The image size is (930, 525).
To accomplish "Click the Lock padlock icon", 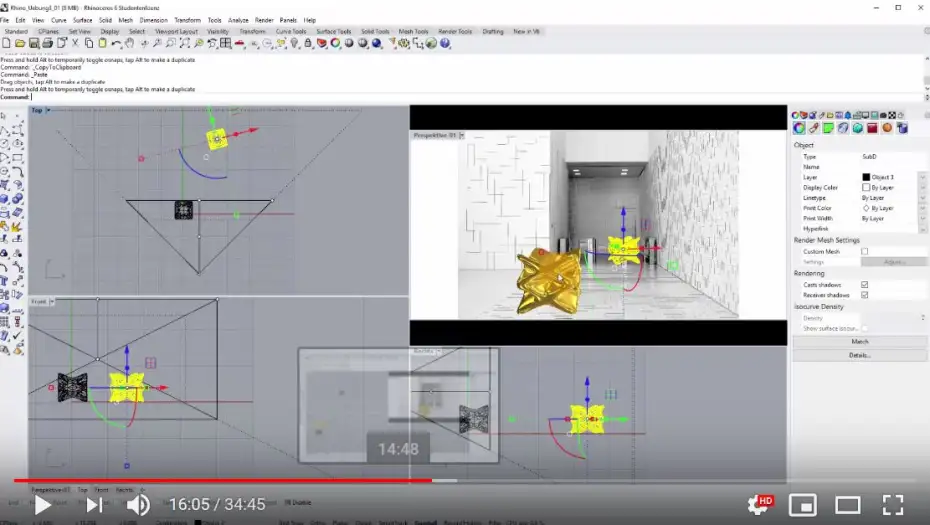I will [308, 43].
